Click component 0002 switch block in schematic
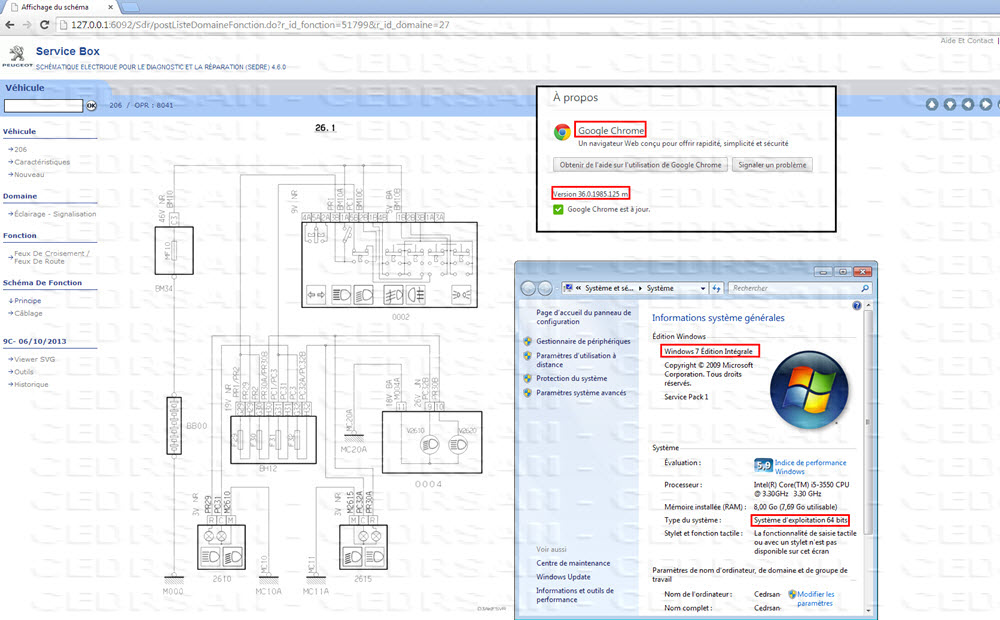This screenshot has width=1000, height=620. pos(389,265)
